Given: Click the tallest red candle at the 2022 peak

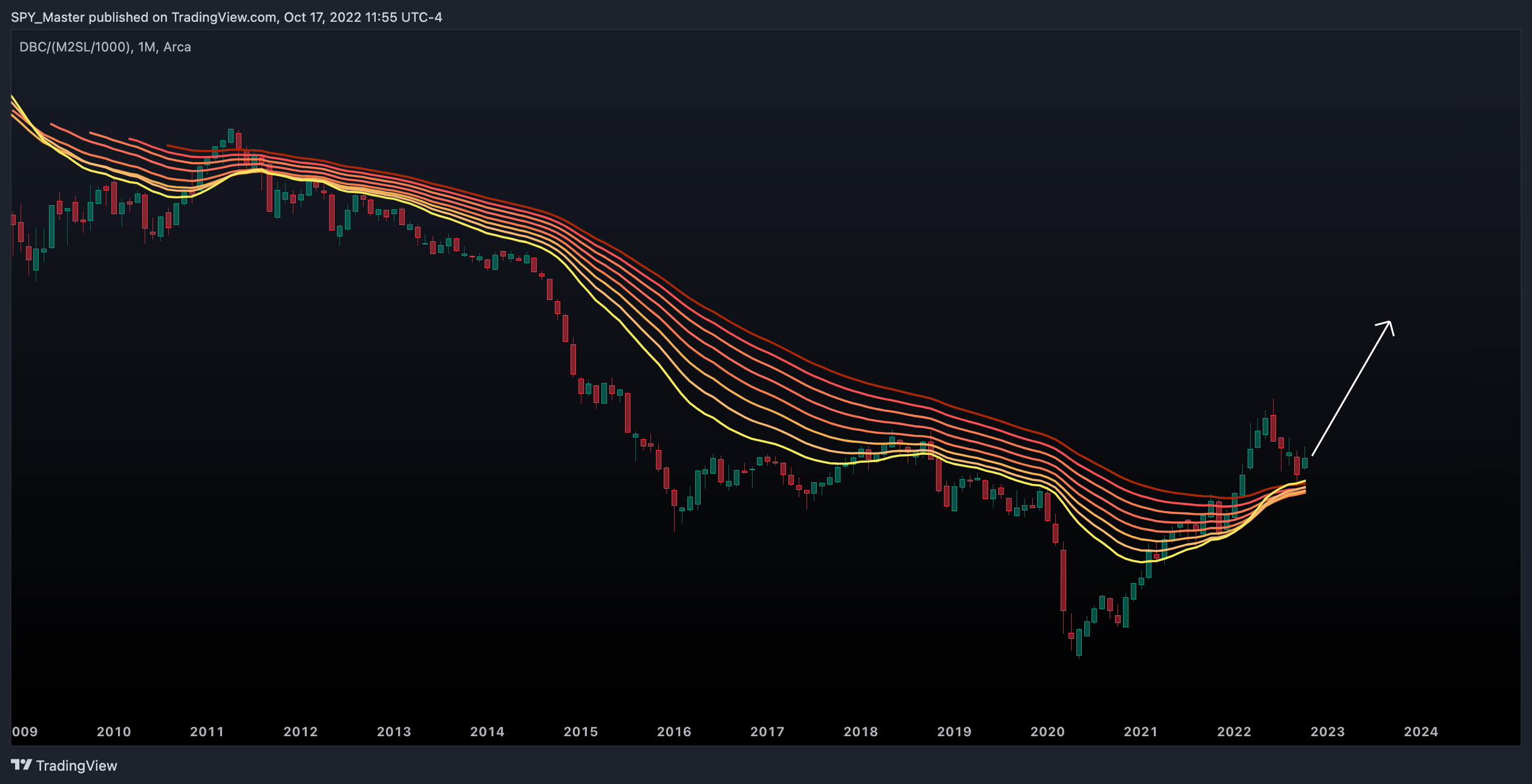Looking at the screenshot, I should point(1273,427).
